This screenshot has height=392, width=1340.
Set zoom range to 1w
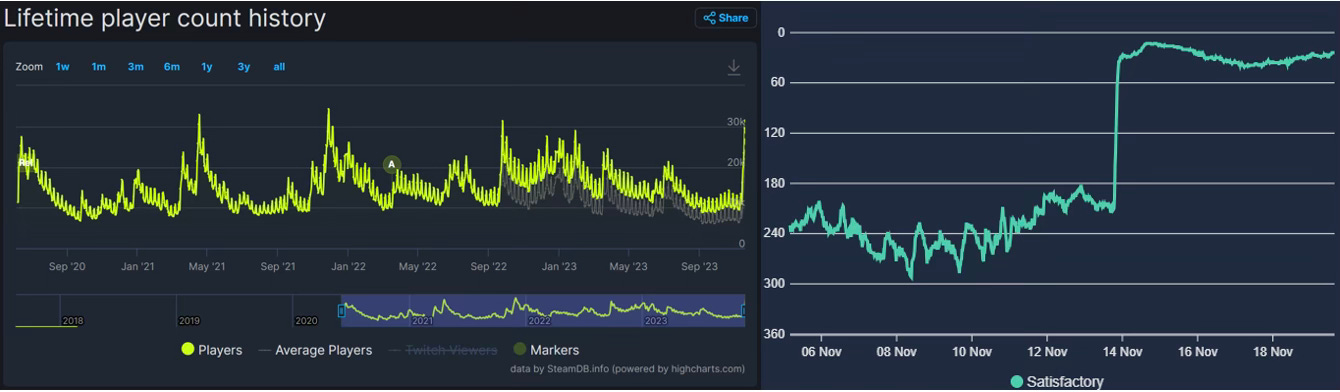click(x=63, y=67)
